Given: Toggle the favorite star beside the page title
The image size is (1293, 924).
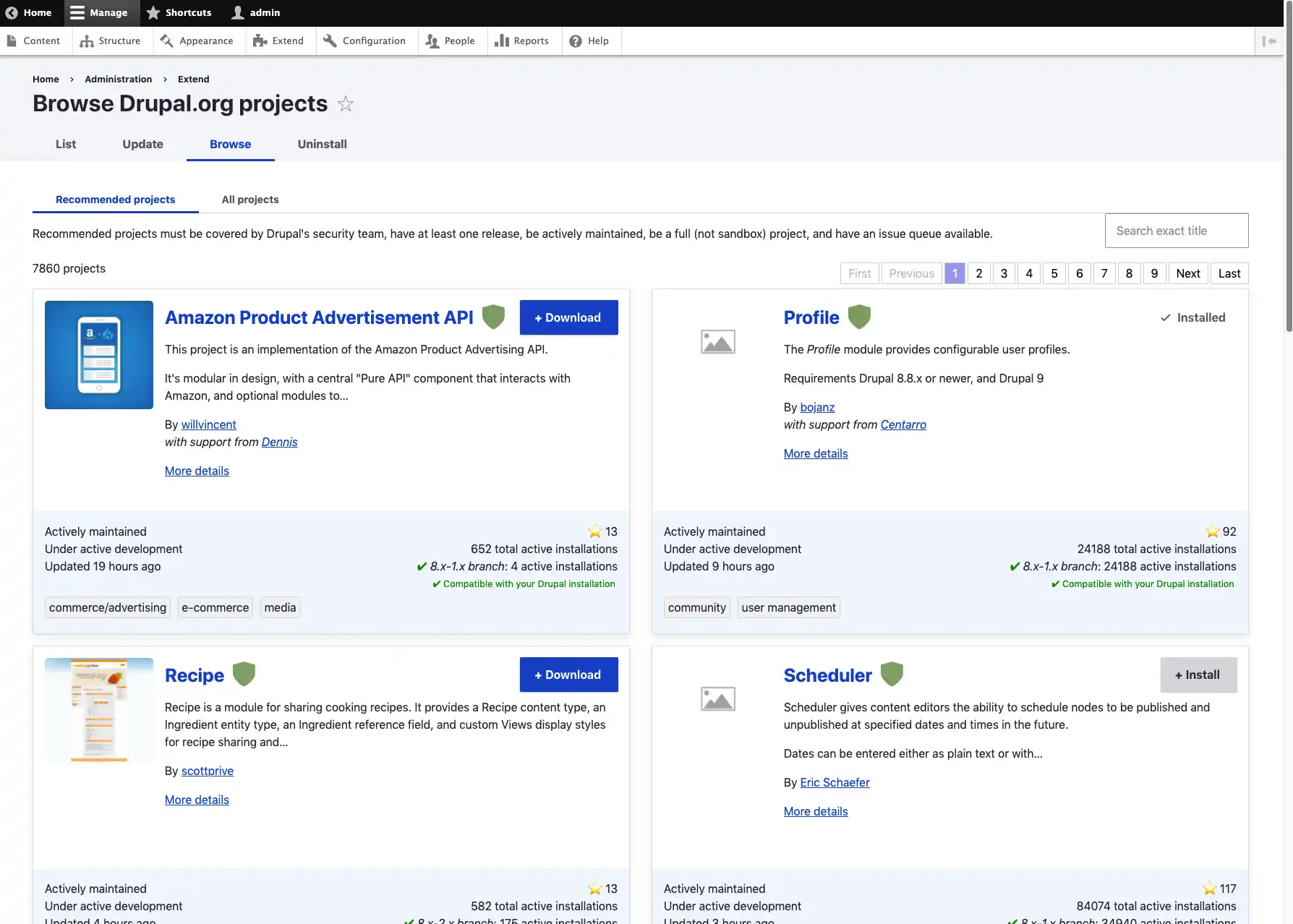Looking at the screenshot, I should pyautogui.click(x=346, y=104).
